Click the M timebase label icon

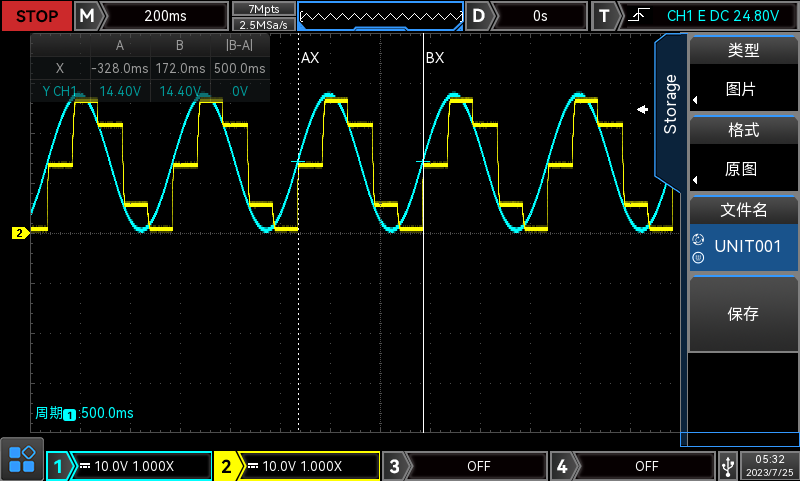(88, 15)
